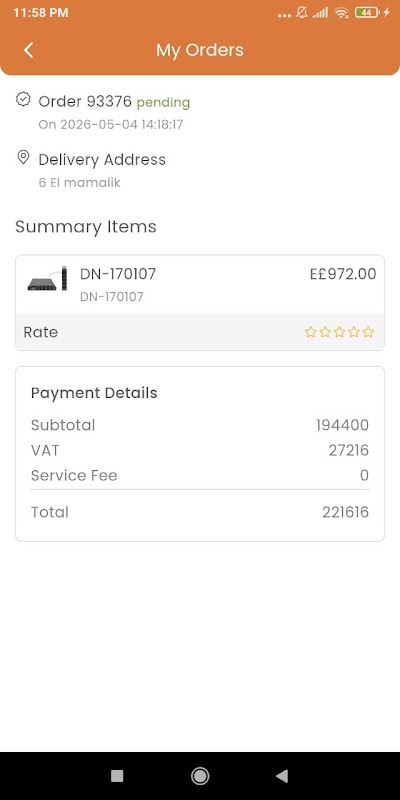Rate the item four stars
400x800 pixels.
click(x=354, y=332)
